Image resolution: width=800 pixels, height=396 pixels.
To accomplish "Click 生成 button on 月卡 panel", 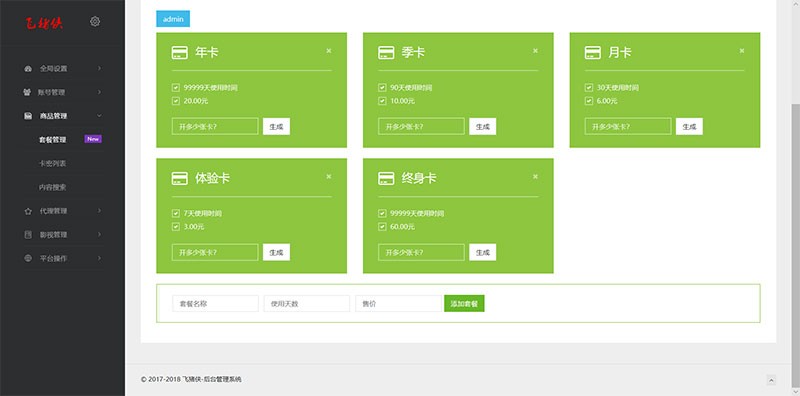I will (689, 127).
